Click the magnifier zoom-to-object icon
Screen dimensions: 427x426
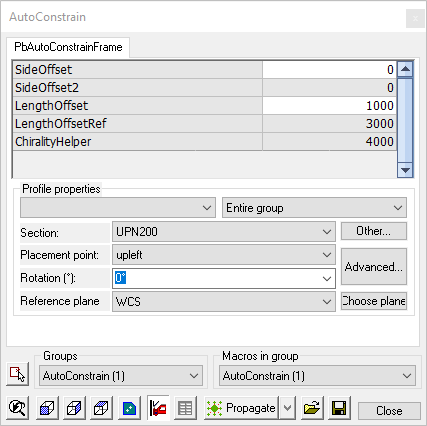click(17, 408)
